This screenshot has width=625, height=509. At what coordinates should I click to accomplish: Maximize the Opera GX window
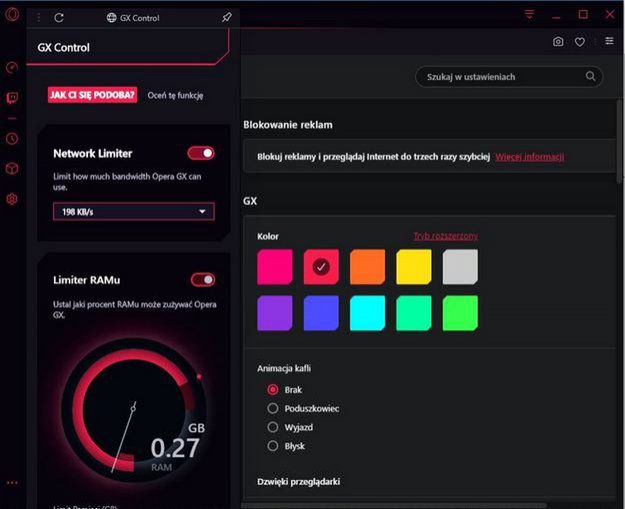pyautogui.click(x=583, y=15)
